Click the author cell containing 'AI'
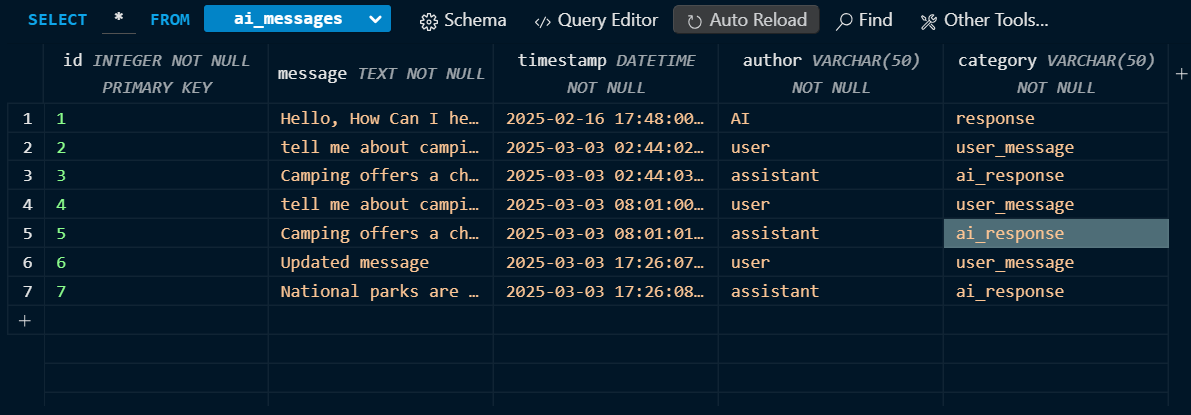The image size is (1191, 415). pyautogui.click(x=830, y=119)
